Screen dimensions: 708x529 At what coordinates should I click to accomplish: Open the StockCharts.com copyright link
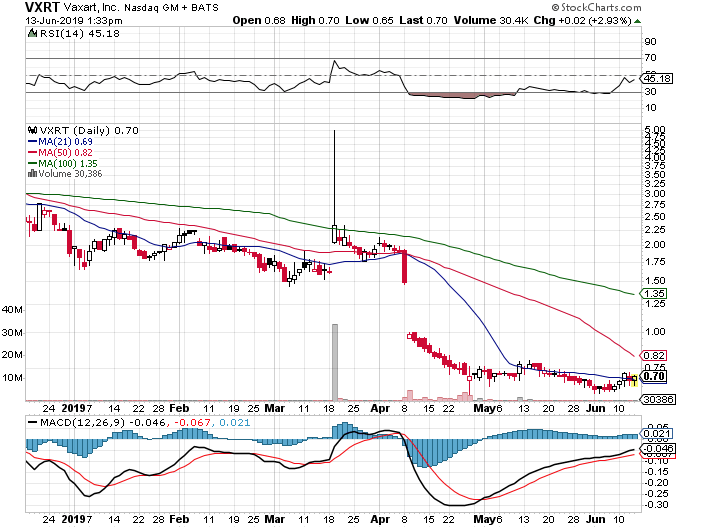tap(596, 8)
